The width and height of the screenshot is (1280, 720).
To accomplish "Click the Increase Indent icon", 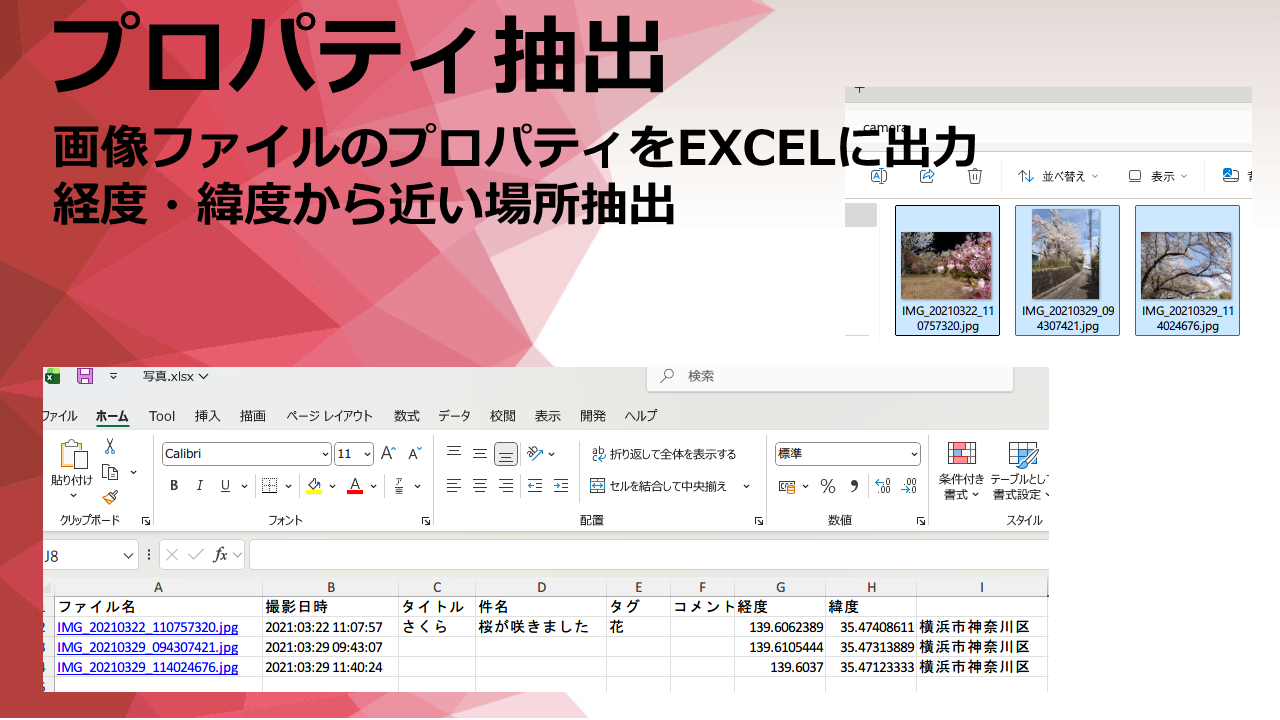I will tap(561, 486).
